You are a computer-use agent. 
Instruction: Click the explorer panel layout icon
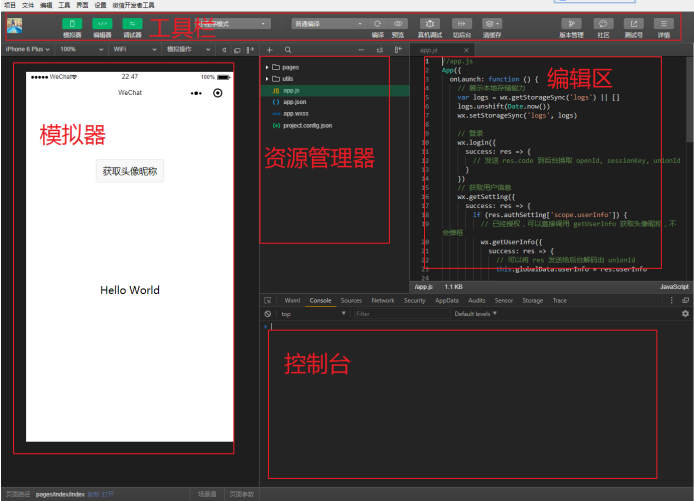pyautogui.click(x=398, y=50)
